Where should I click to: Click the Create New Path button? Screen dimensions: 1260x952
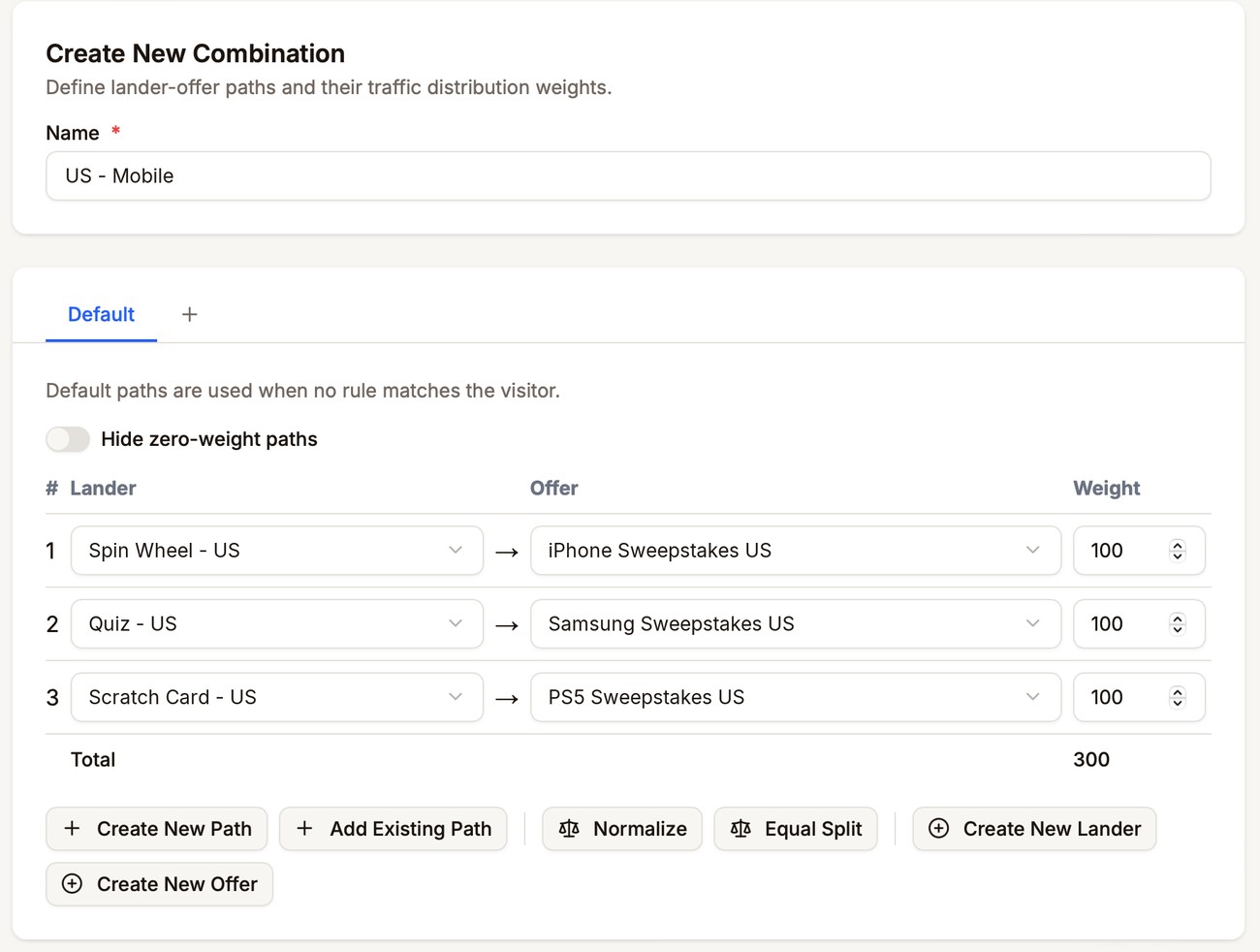[x=159, y=829]
